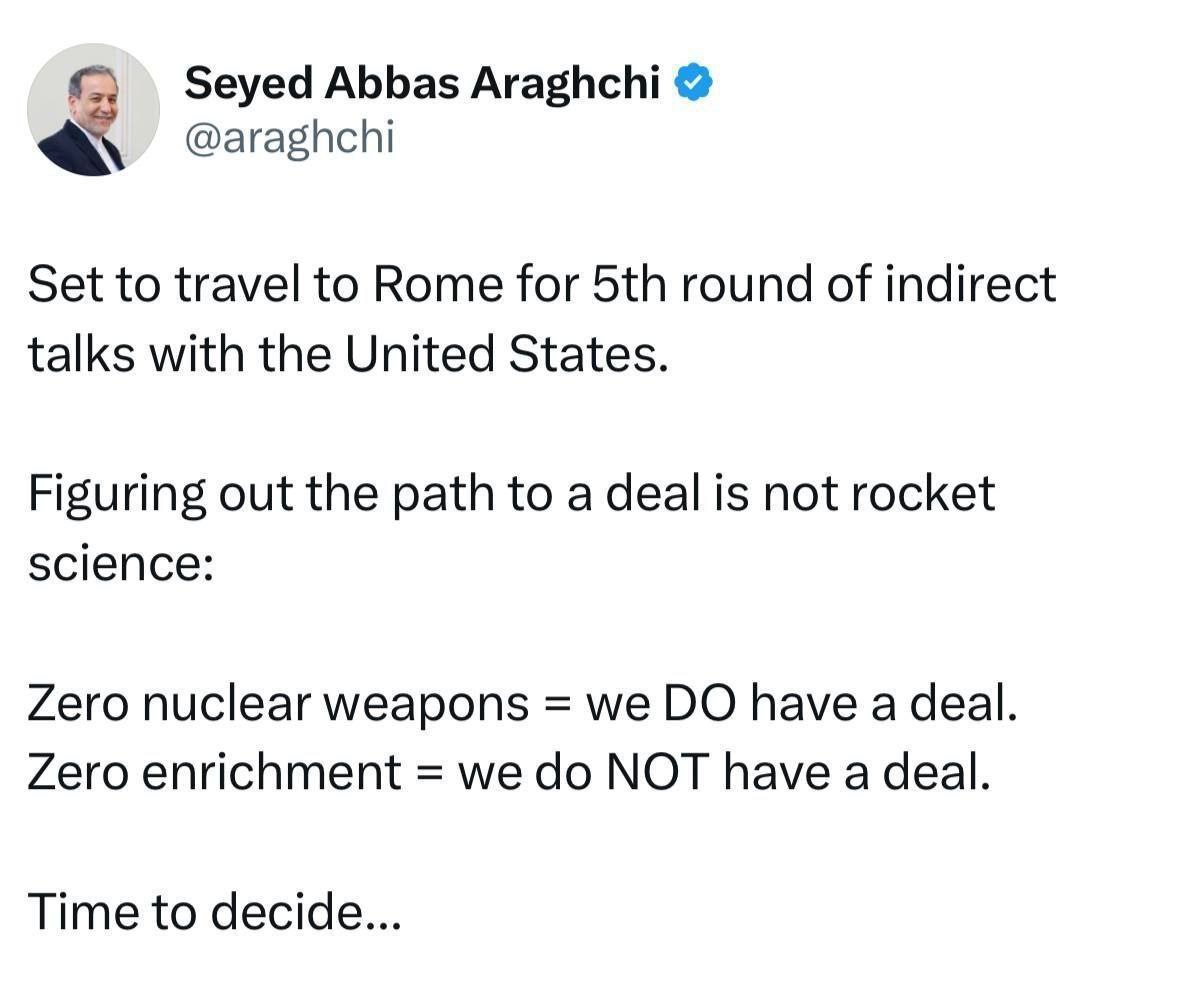Open Seyed Abbas Araghchi's profile picture
1179x996 pixels.
(x=93, y=110)
